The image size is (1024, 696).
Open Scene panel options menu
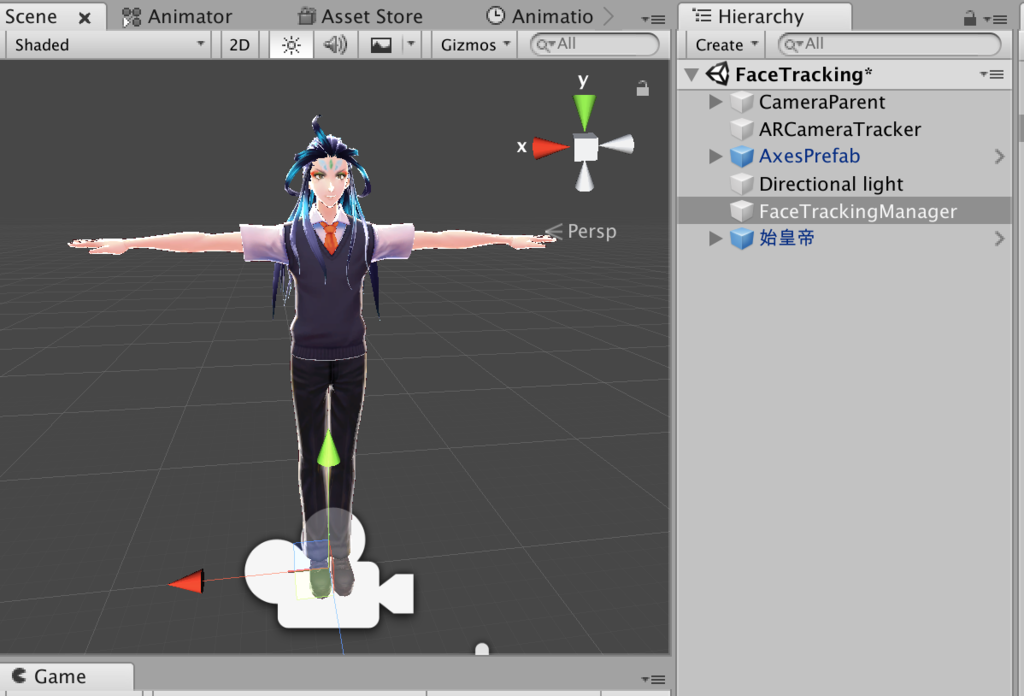pos(653,20)
